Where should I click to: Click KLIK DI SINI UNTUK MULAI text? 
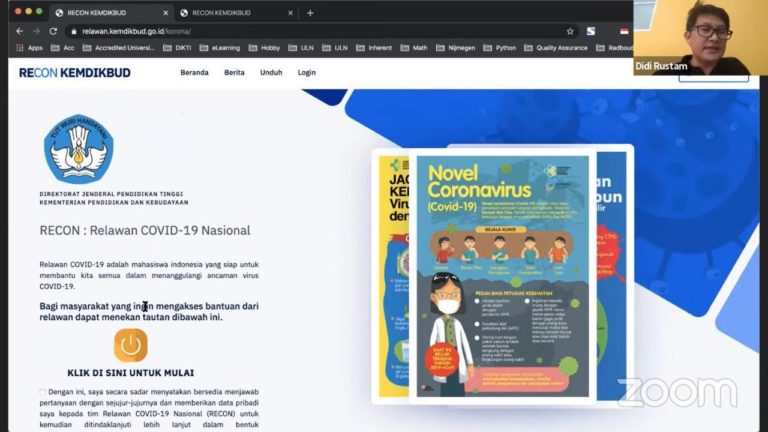131,373
